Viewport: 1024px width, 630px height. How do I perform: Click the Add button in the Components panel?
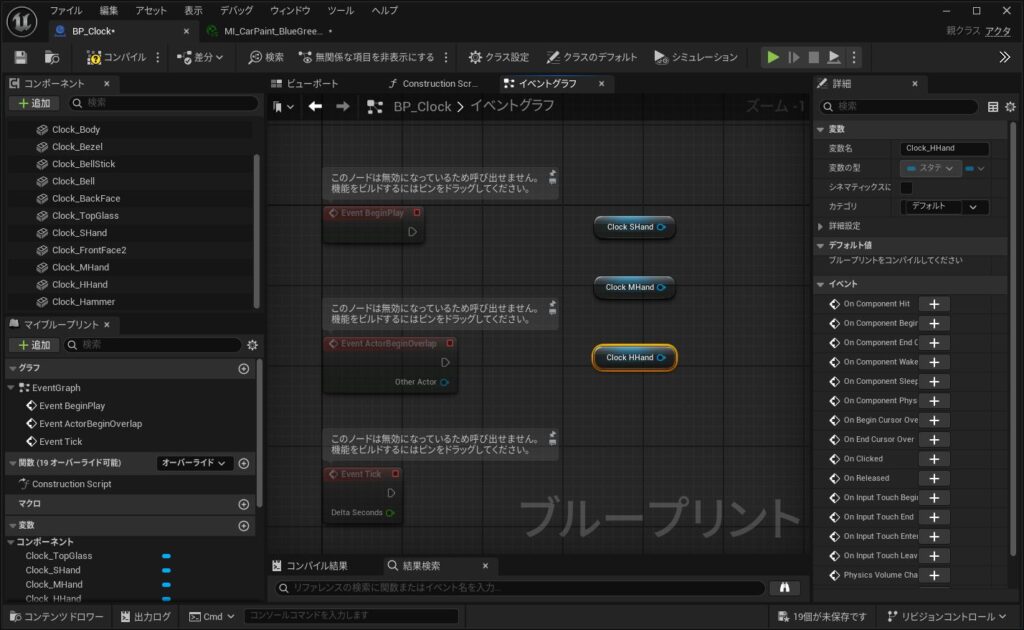35,103
